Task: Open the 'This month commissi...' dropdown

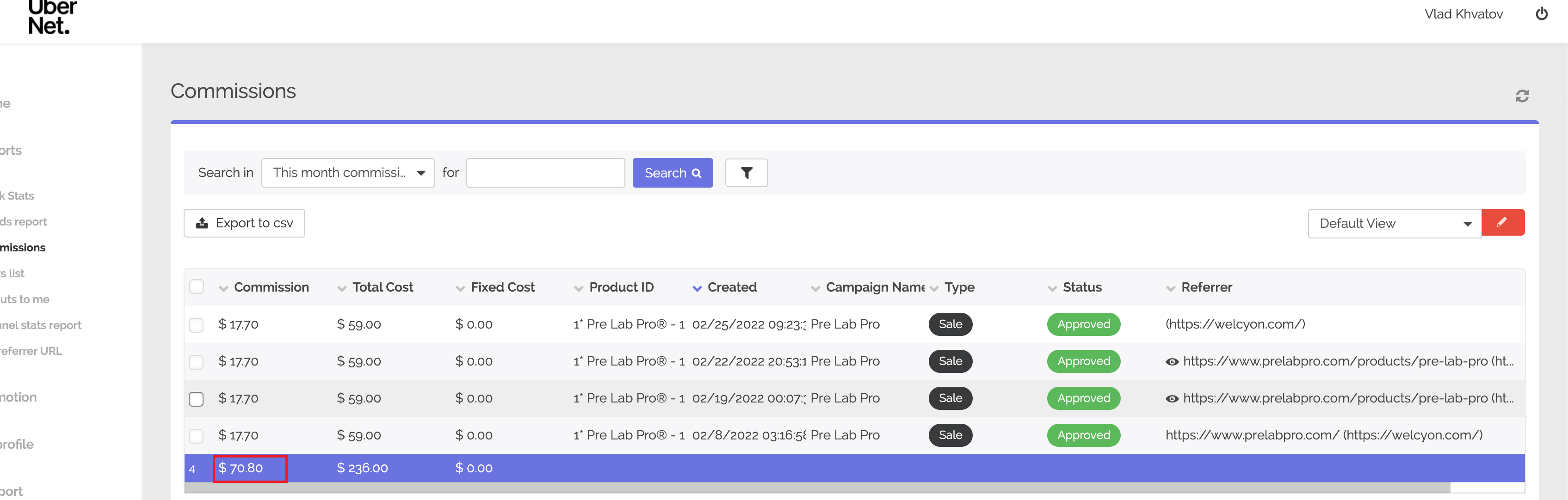Action: (348, 173)
